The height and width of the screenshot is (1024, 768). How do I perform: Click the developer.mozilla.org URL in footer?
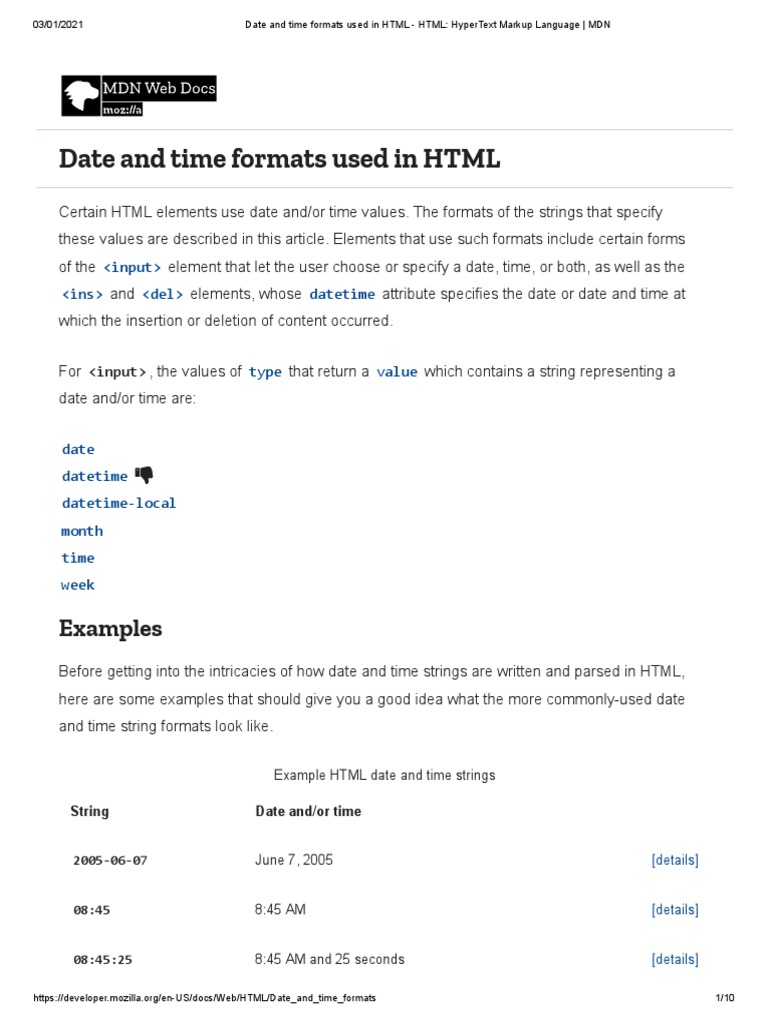(x=204, y=998)
